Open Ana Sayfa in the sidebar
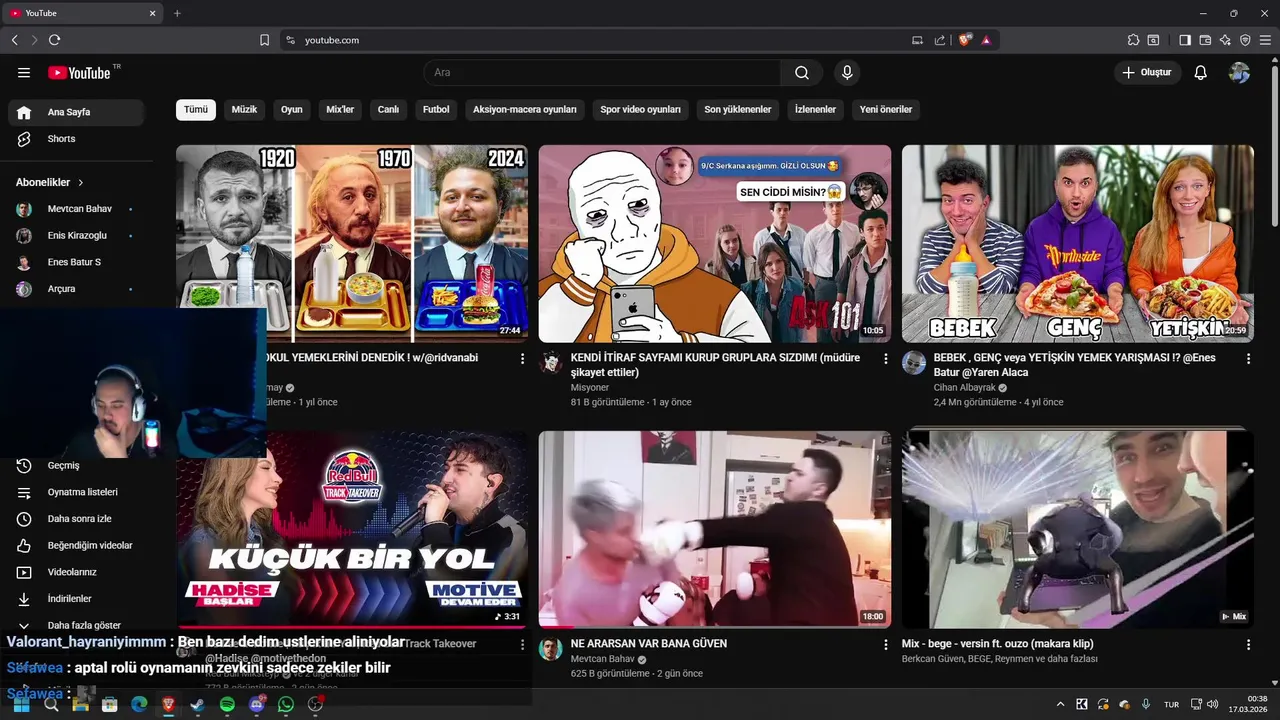Screen dimensions: 1280x720 coord(76,112)
